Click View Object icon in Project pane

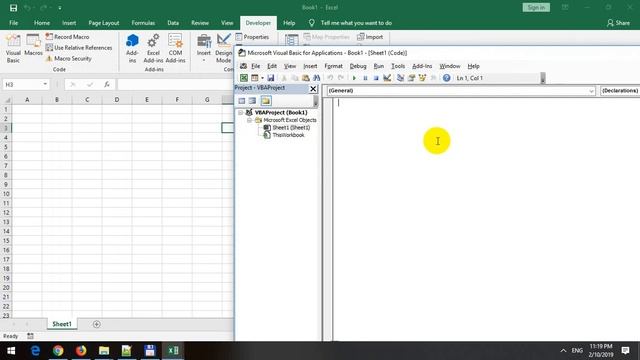(253, 100)
